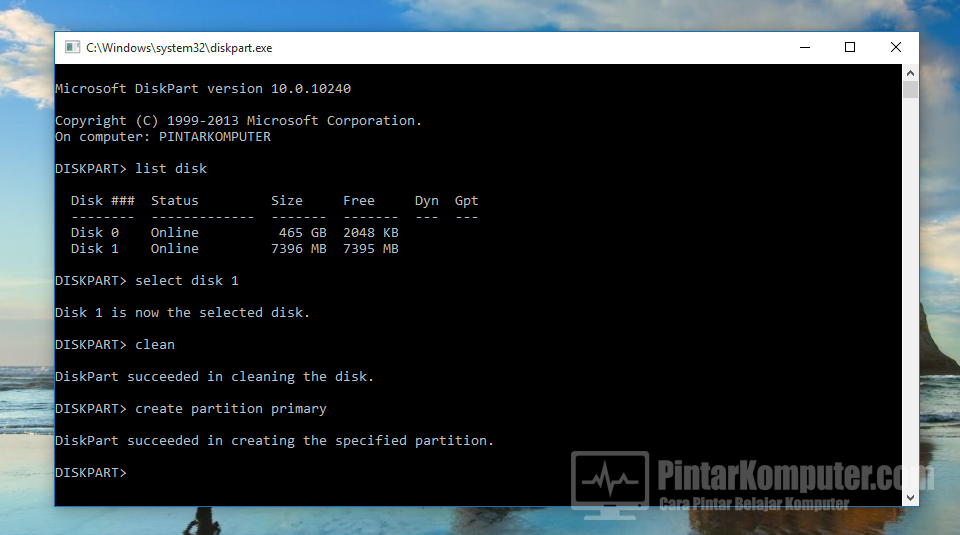The height and width of the screenshot is (535, 960).
Task: Click the Copyright Microsoft Corporation line
Action: pos(238,121)
